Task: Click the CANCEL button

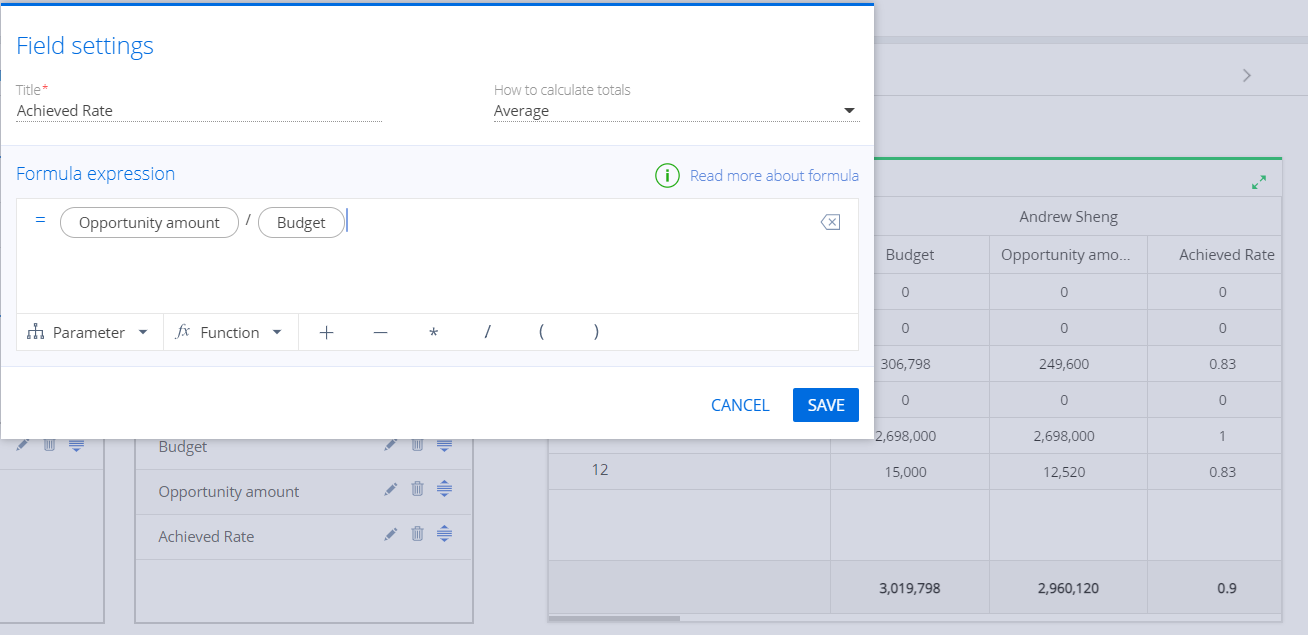Action: pos(740,405)
